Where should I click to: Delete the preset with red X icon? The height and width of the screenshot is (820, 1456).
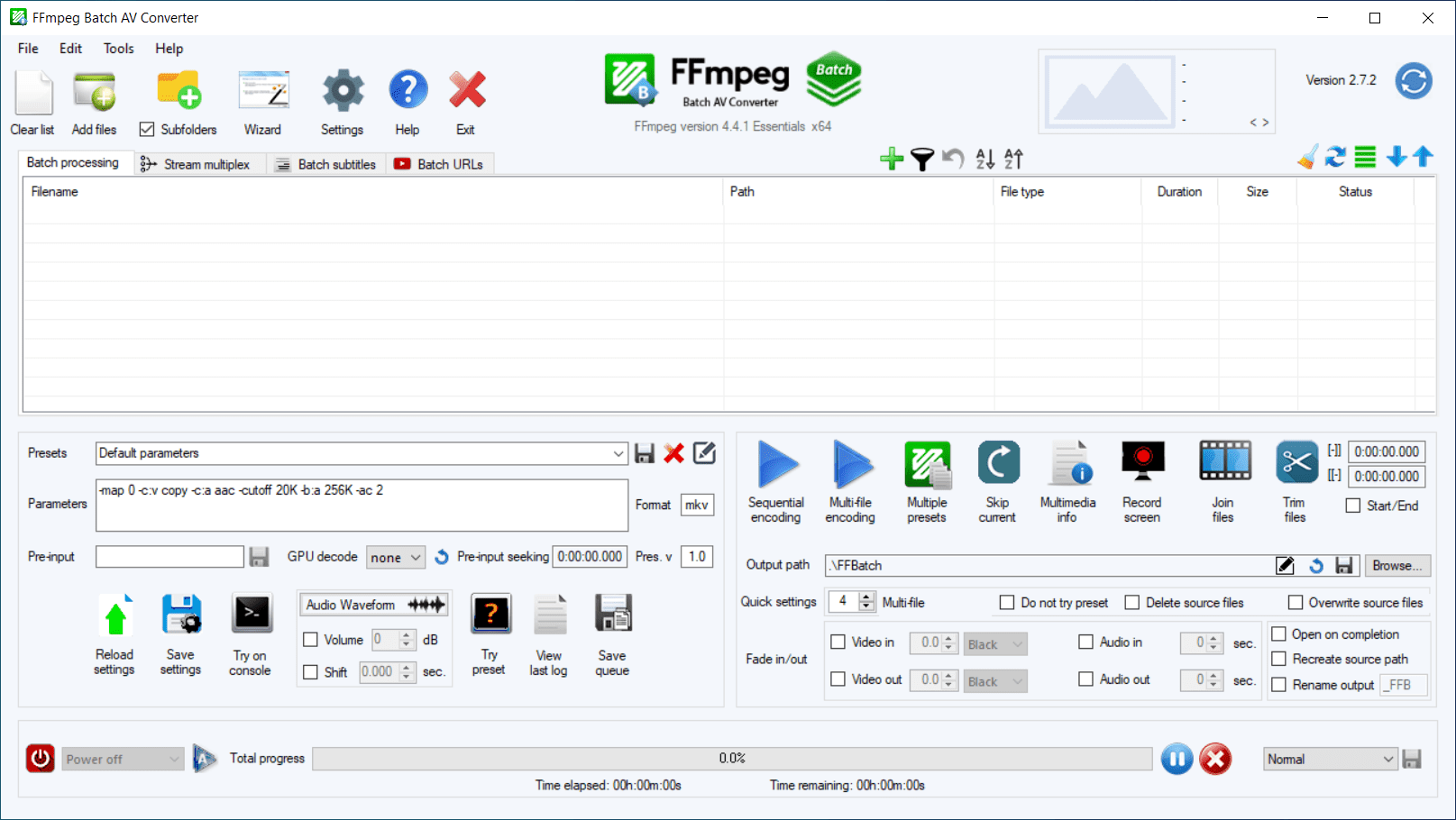pyautogui.click(x=673, y=453)
